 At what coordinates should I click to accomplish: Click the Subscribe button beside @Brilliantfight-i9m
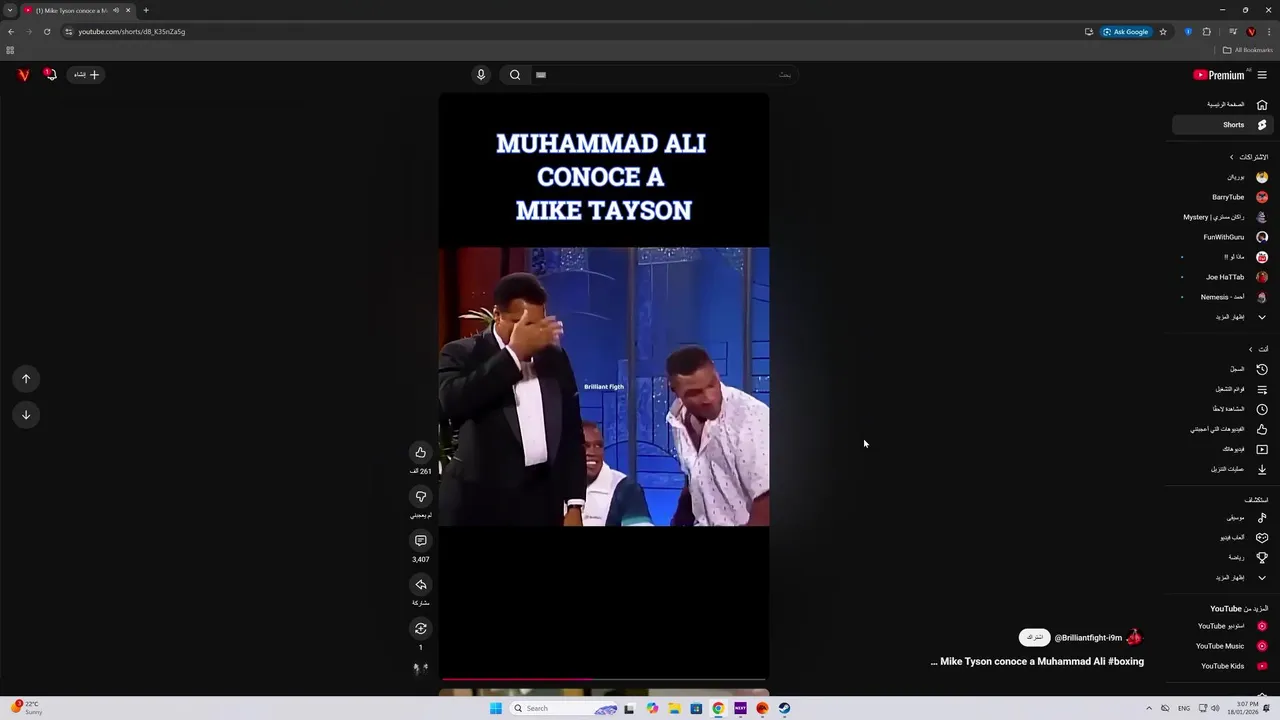click(x=1035, y=637)
